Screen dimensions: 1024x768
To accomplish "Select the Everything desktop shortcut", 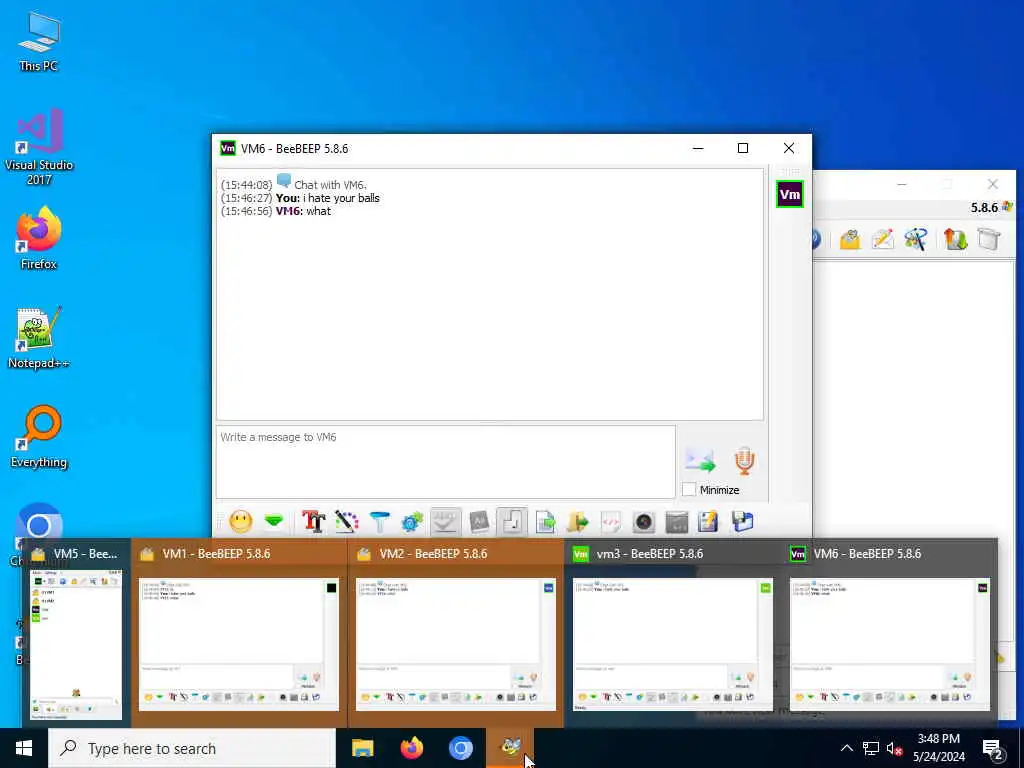I will click(x=39, y=437).
